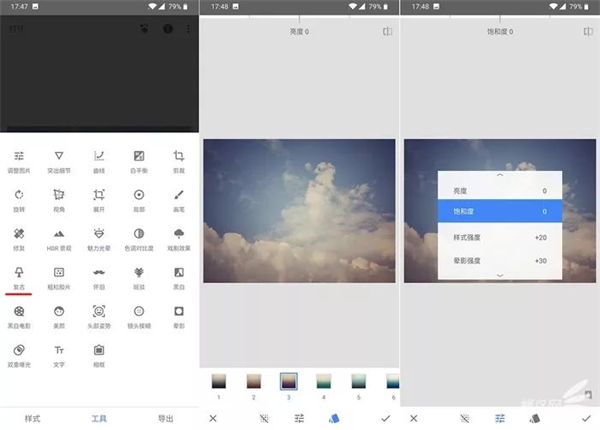Tap shuffle random style on 饱和度 screen
600x430 pixels.
click(x=465, y=419)
